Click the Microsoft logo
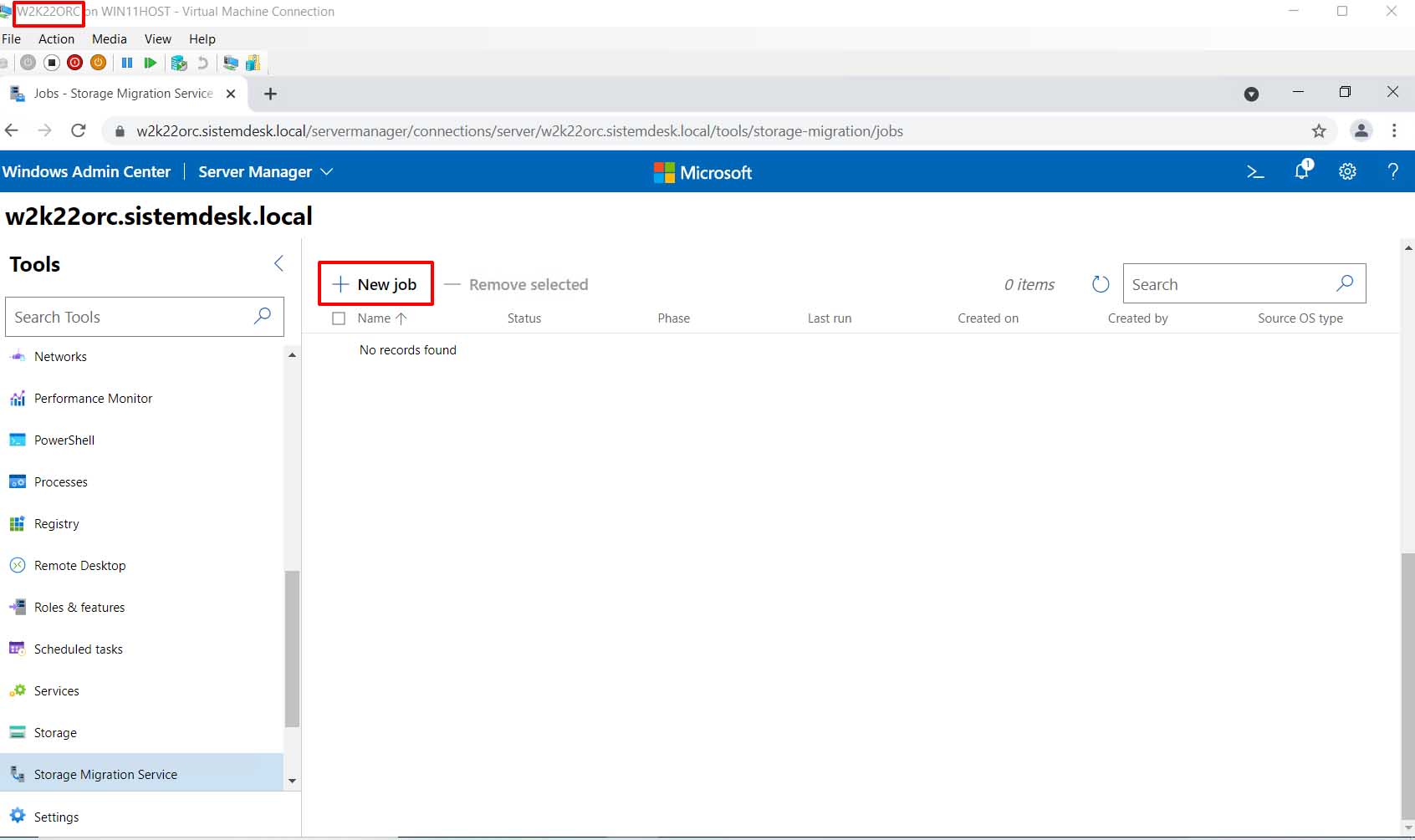The height and width of the screenshot is (840, 1415). click(x=702, y=172)
